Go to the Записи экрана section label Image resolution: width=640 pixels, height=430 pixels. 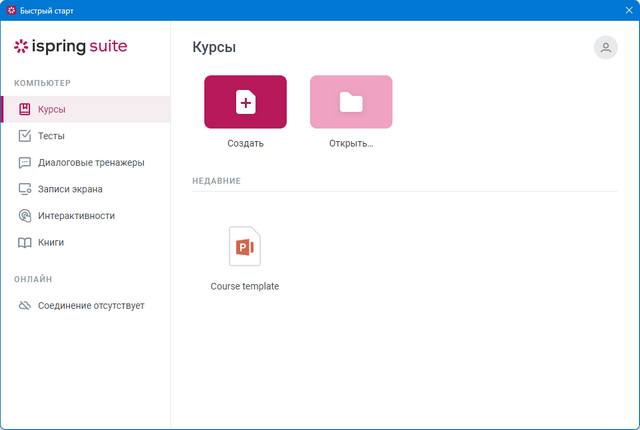click(70, 189)
